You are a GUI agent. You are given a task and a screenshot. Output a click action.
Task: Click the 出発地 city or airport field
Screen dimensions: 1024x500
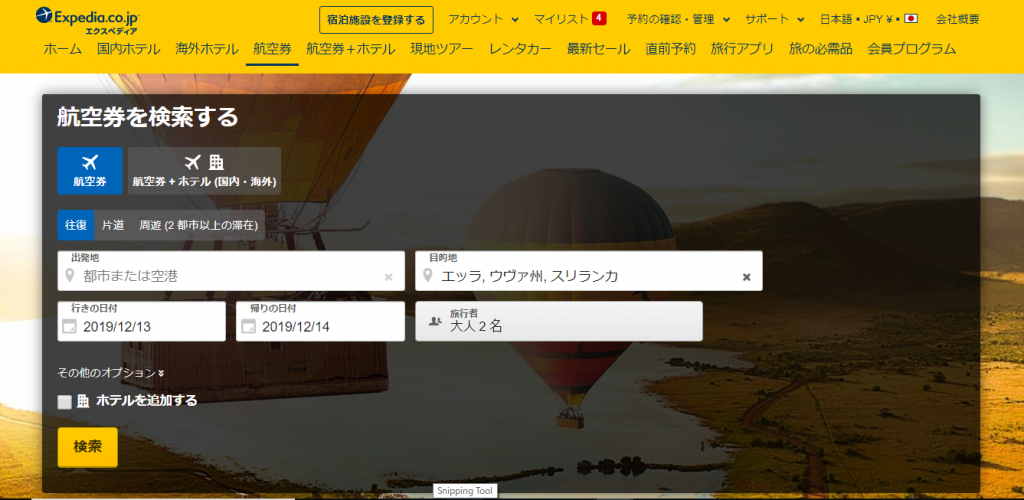(231, 271)
